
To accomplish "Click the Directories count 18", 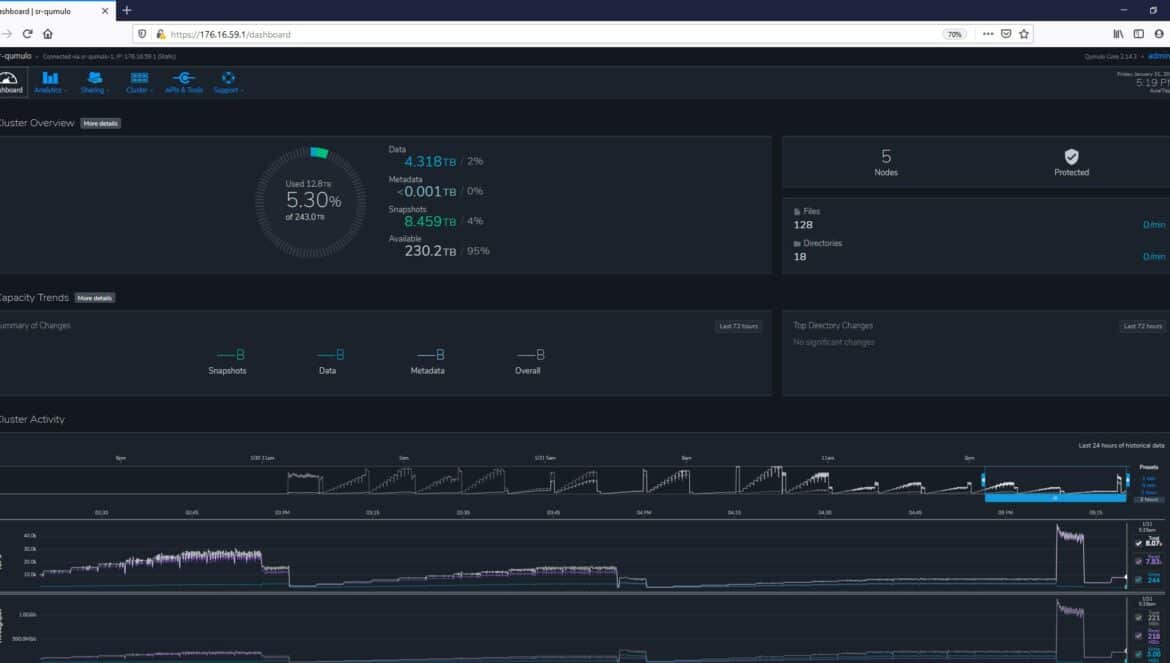I will click(800, 257).
